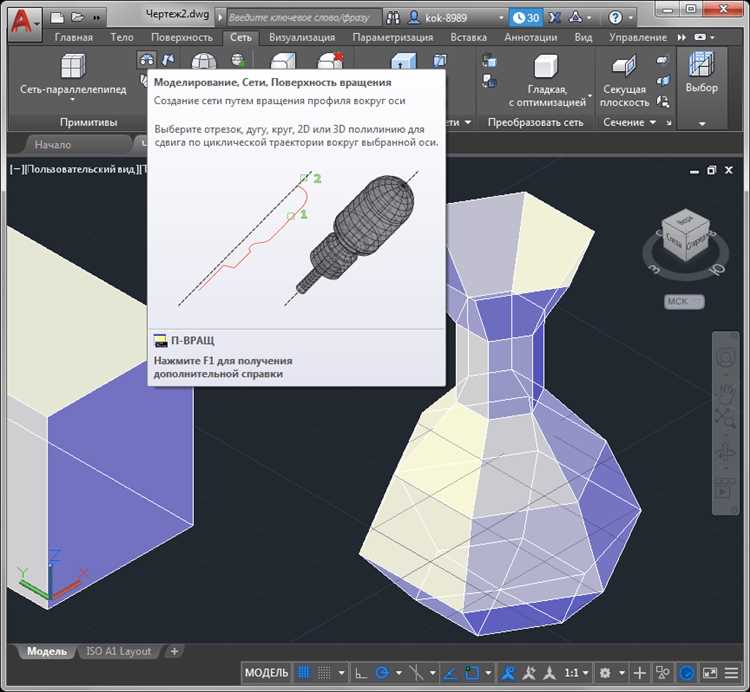Click the Гладкая с оптимизацией icon
Screen dimensions: 750x692
pyautogui.click(x=546, y=68)
